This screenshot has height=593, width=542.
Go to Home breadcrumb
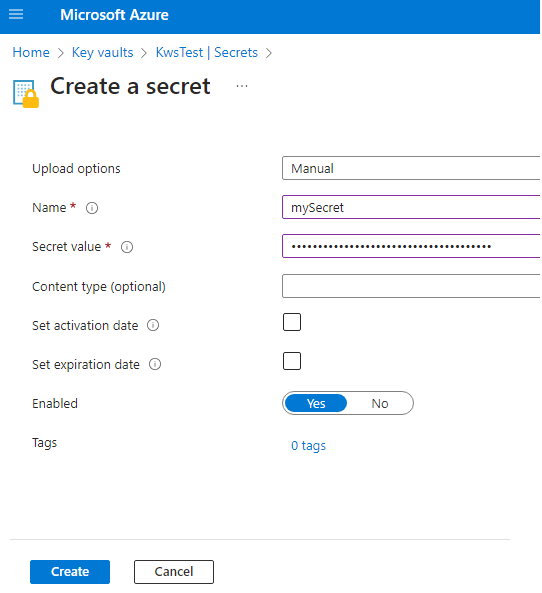tap(31, 52)
